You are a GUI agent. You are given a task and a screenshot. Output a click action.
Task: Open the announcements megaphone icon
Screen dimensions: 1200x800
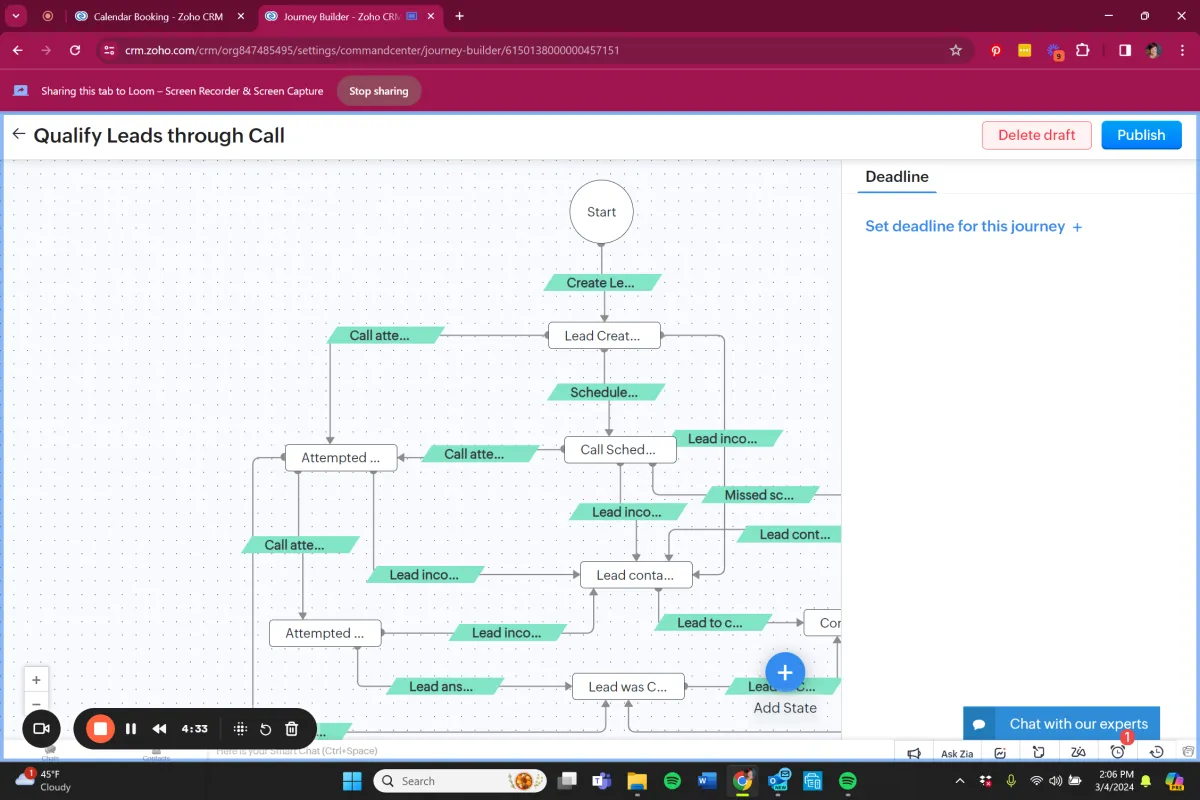click(913, 753)
